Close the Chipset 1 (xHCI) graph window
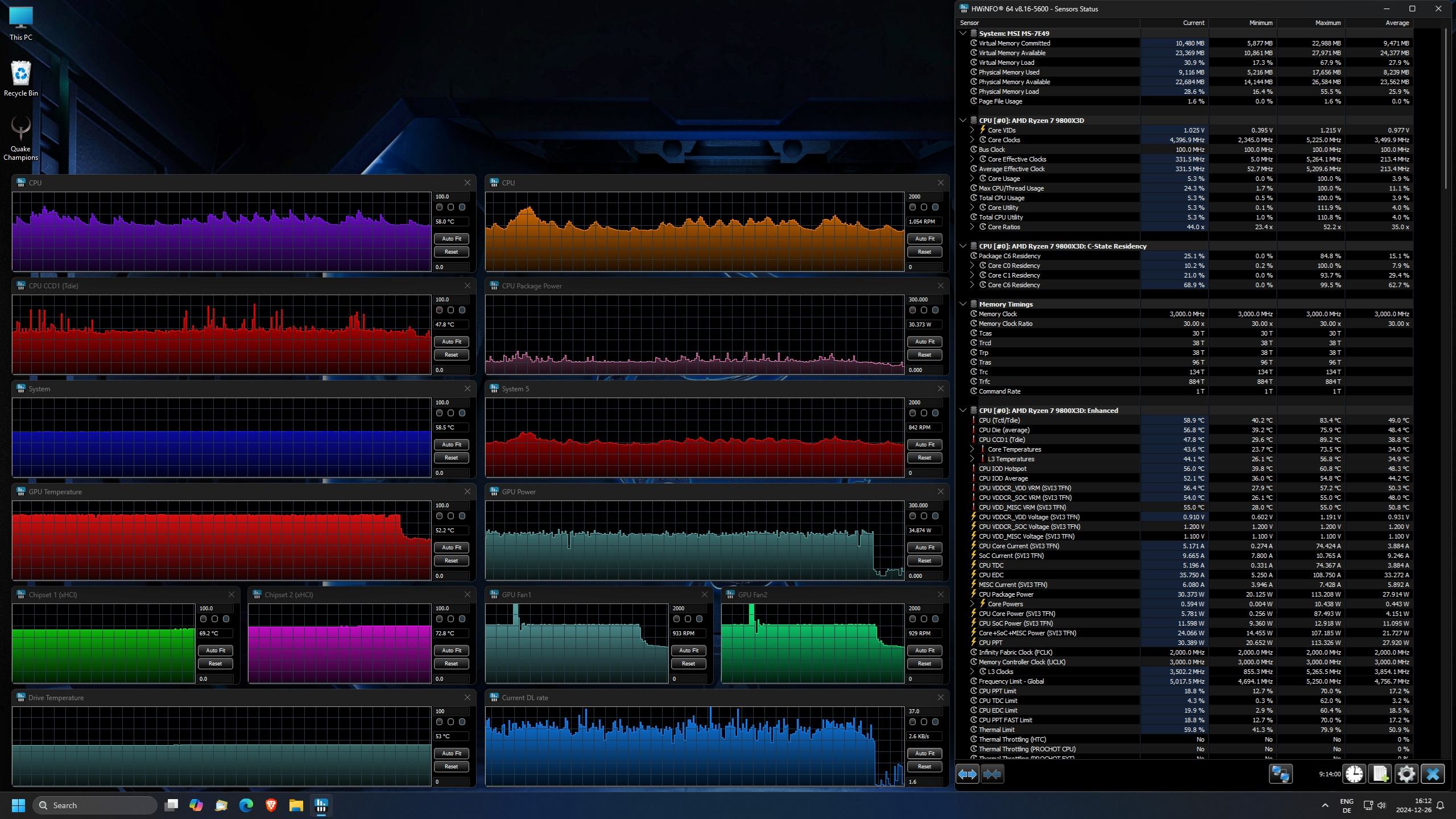This screenshot has width=1456, height=819. click(x=231, y=594)
